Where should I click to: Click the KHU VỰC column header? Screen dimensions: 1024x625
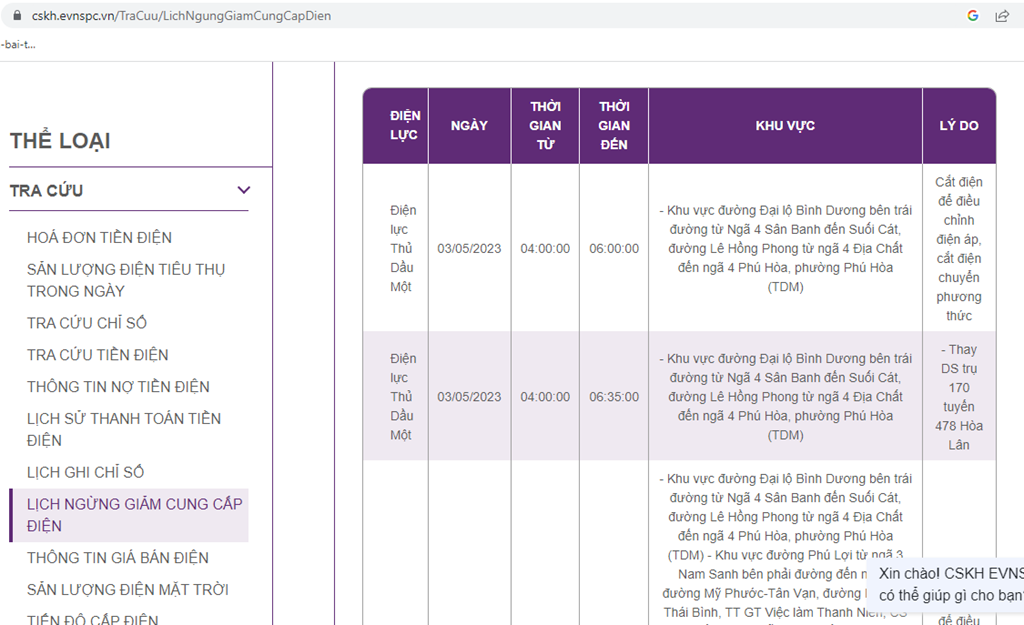point(785,125)
